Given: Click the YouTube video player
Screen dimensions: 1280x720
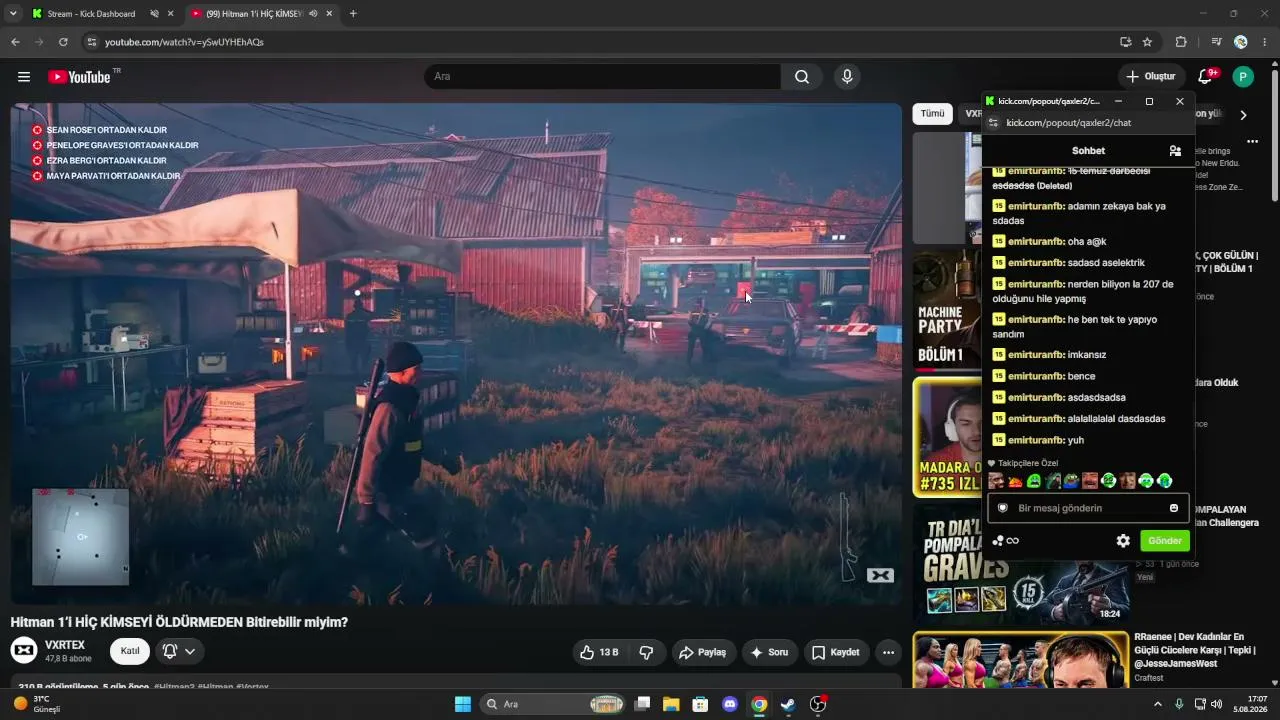Looking at the screenshot, I should pyautogui.click(x=456, y=353).
